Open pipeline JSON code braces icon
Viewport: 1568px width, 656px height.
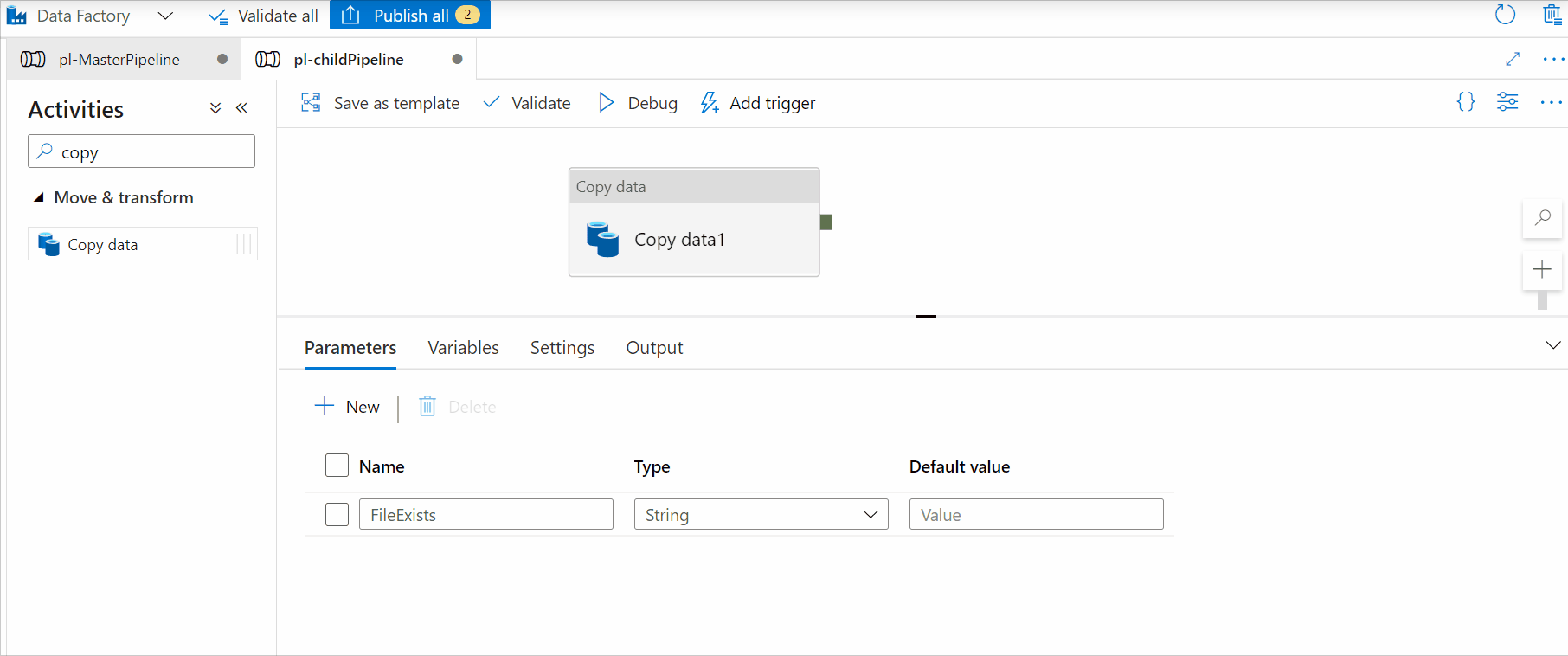[1466, 101]
